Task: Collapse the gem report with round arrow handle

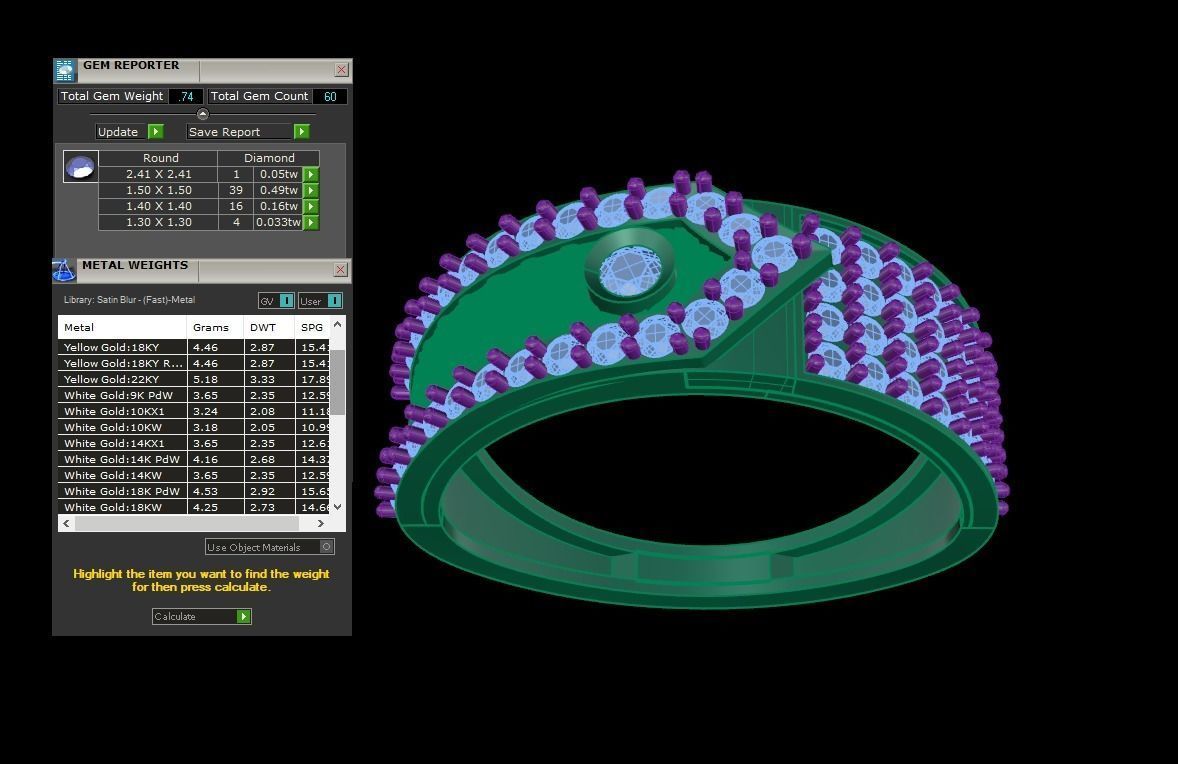Action: 202,114
